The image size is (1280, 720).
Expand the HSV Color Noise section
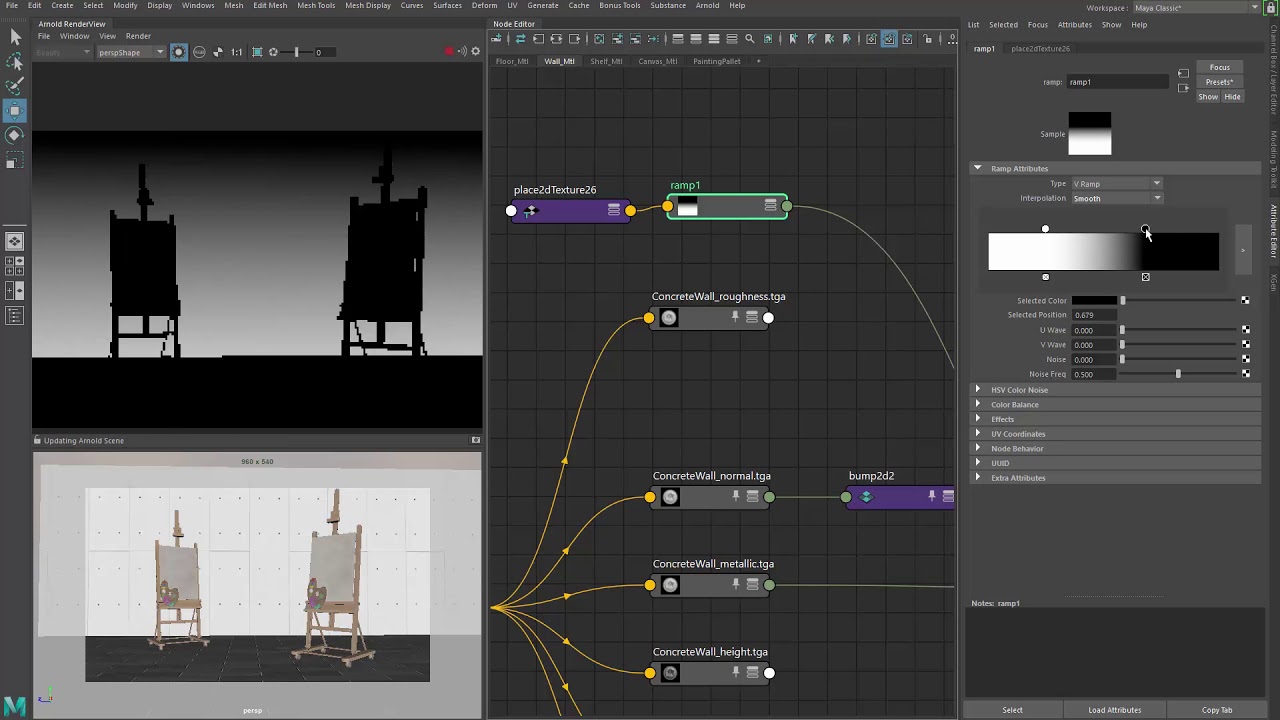[x=978, y=390]
